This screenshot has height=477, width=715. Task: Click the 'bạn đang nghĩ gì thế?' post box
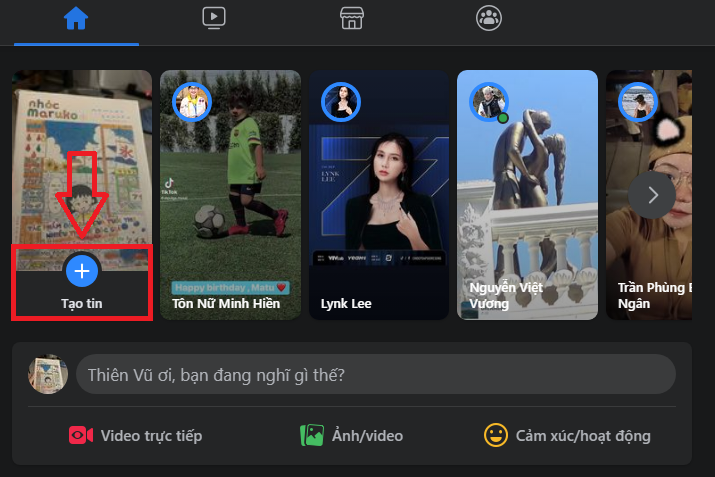click(x=376, y=374)
